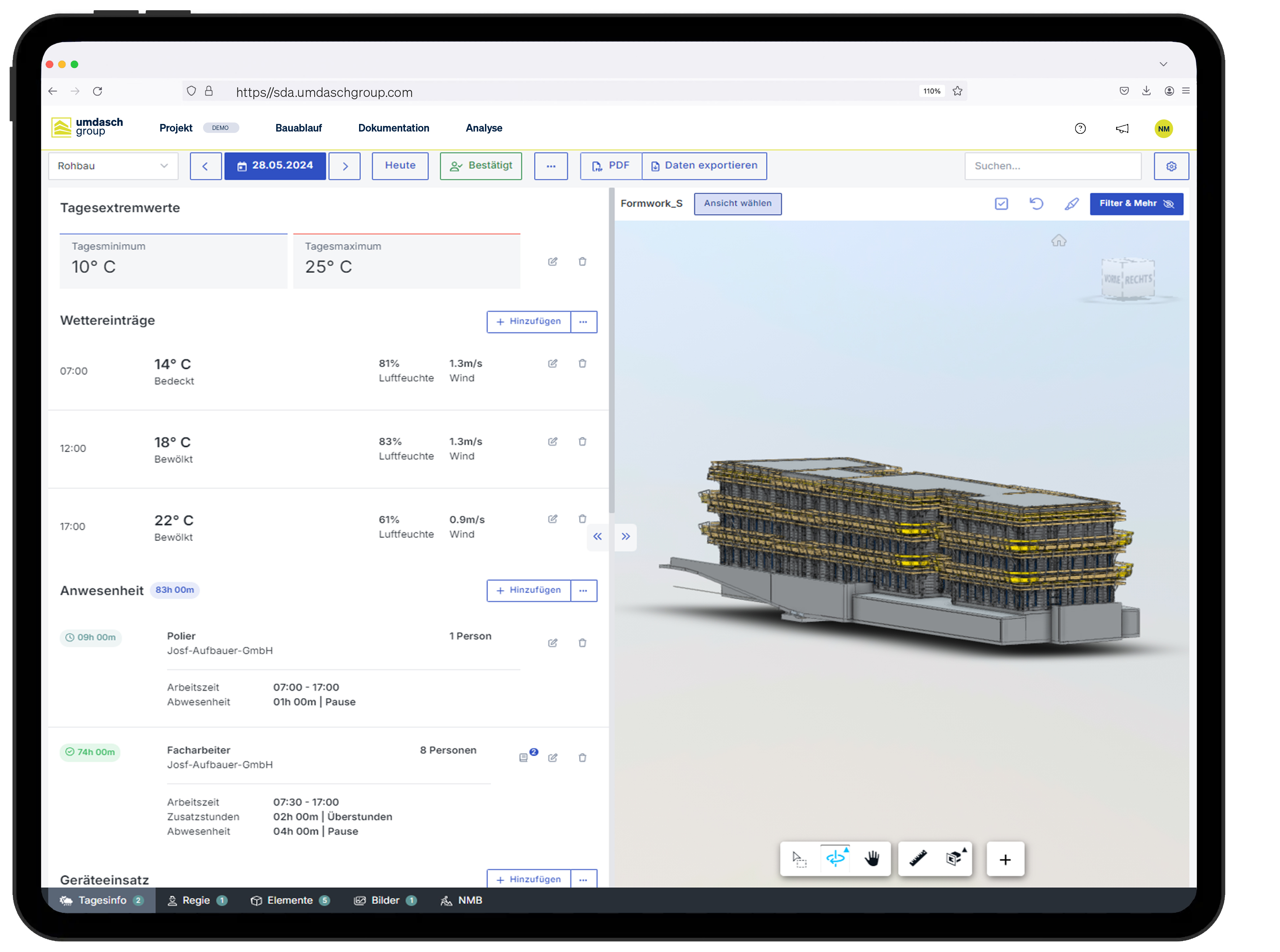Click the home view icon in the 3D viewer
Viewport: 1280px width, 952px height.
point(1059,240)
